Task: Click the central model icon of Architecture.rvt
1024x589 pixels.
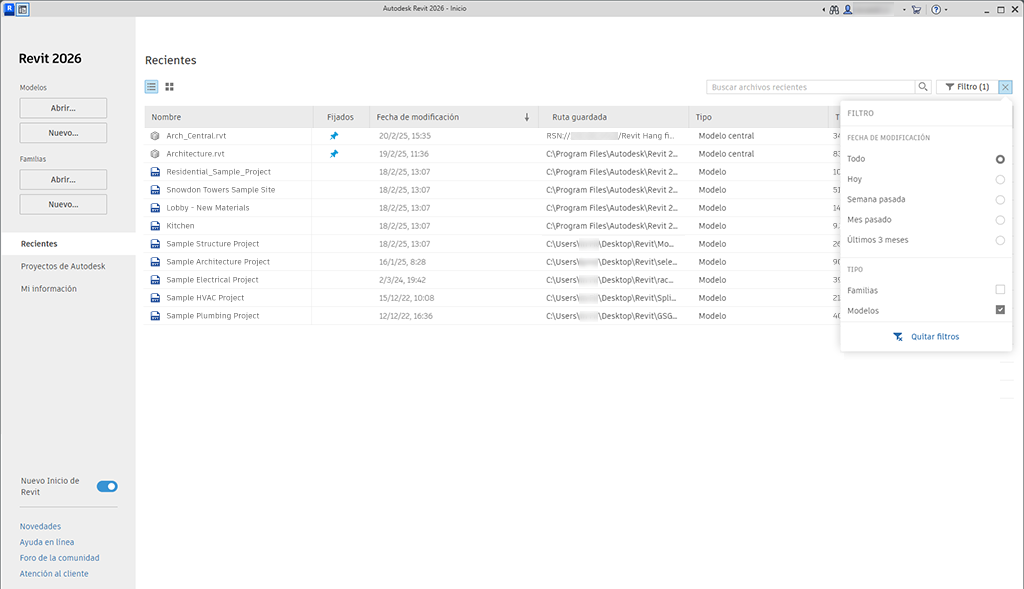Action: [155, 154]
